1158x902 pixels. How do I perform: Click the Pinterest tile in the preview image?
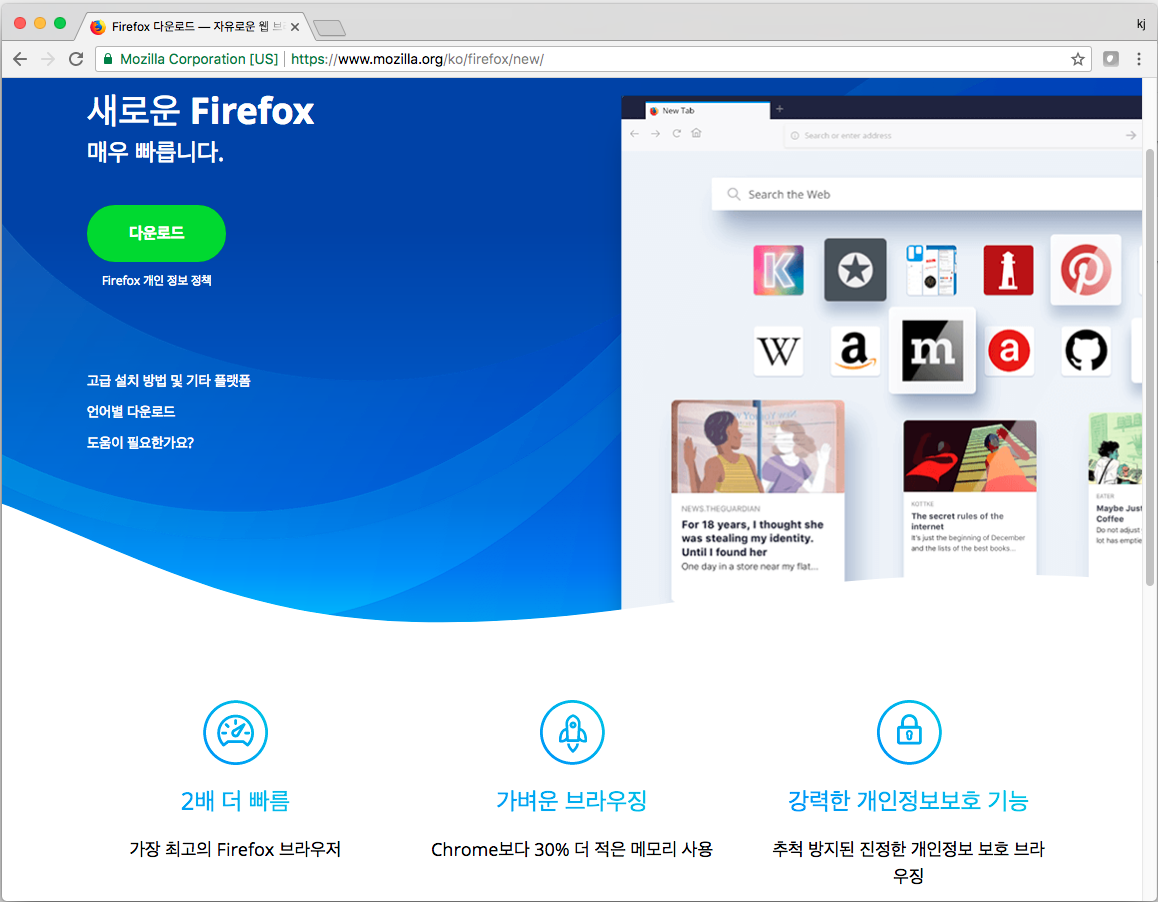[x=1086, y=270]
